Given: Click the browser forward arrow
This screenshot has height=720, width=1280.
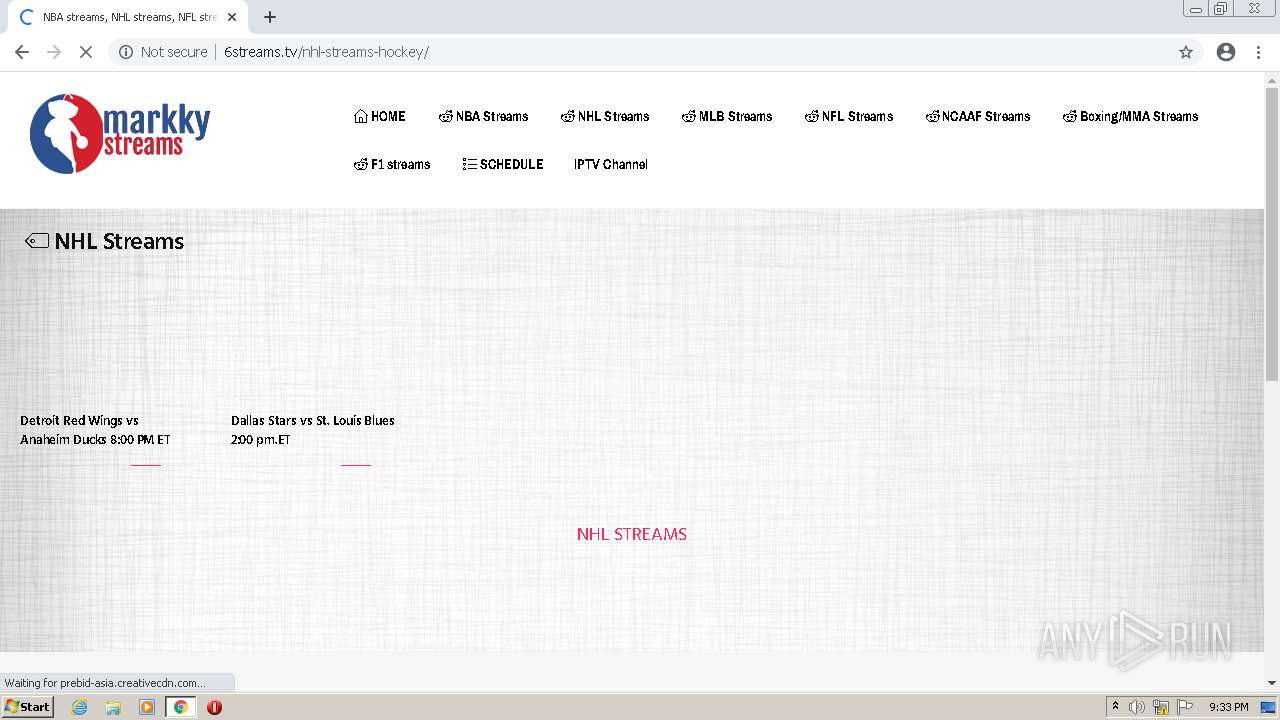Looking at the screenshot, I should pos(54,52).
